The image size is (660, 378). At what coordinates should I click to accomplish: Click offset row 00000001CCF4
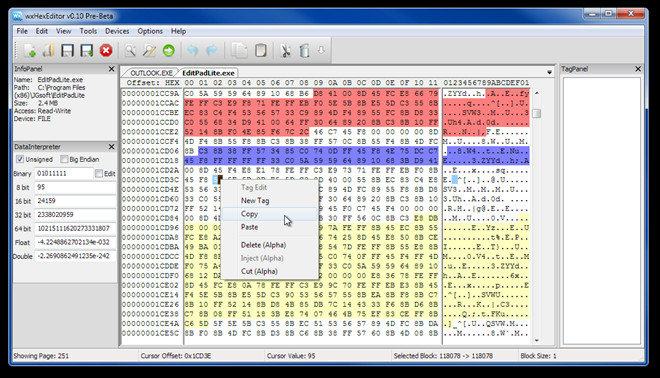[151, 141]
